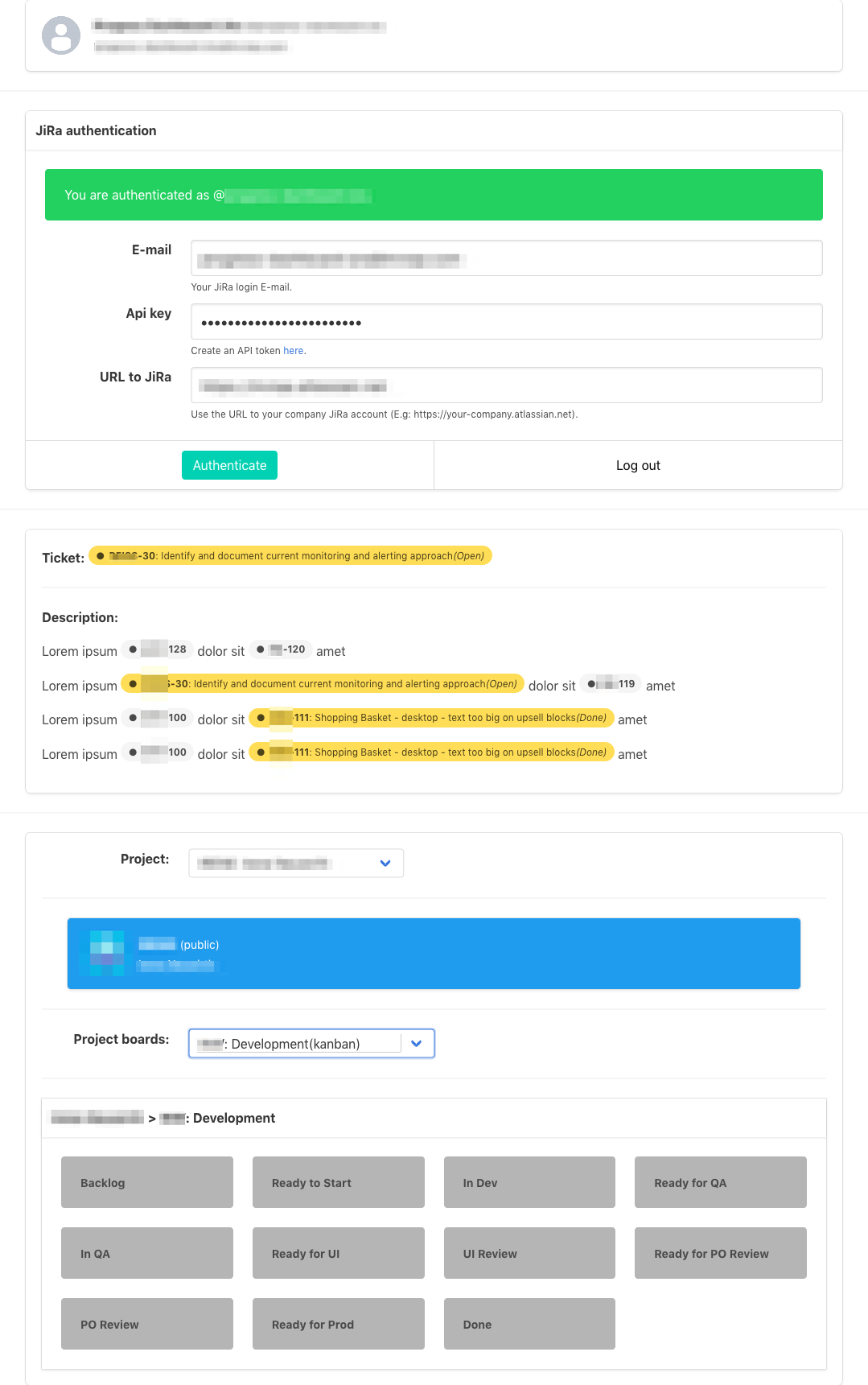Click the Ready for QA tile
The image size is (868, 1385).
tap(720, 1182)
